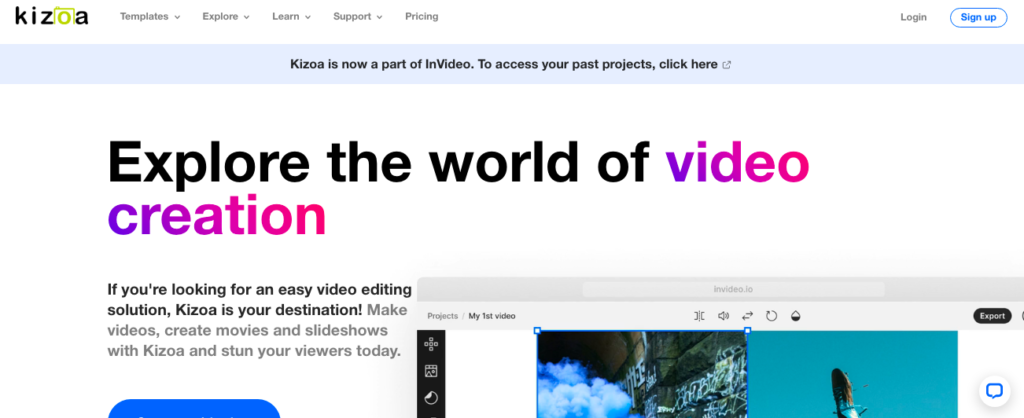Select the sticker icon in sidebar
The height and width of the screenshot is (418, 1024).
pyautogui.click(x=431, y=398)
